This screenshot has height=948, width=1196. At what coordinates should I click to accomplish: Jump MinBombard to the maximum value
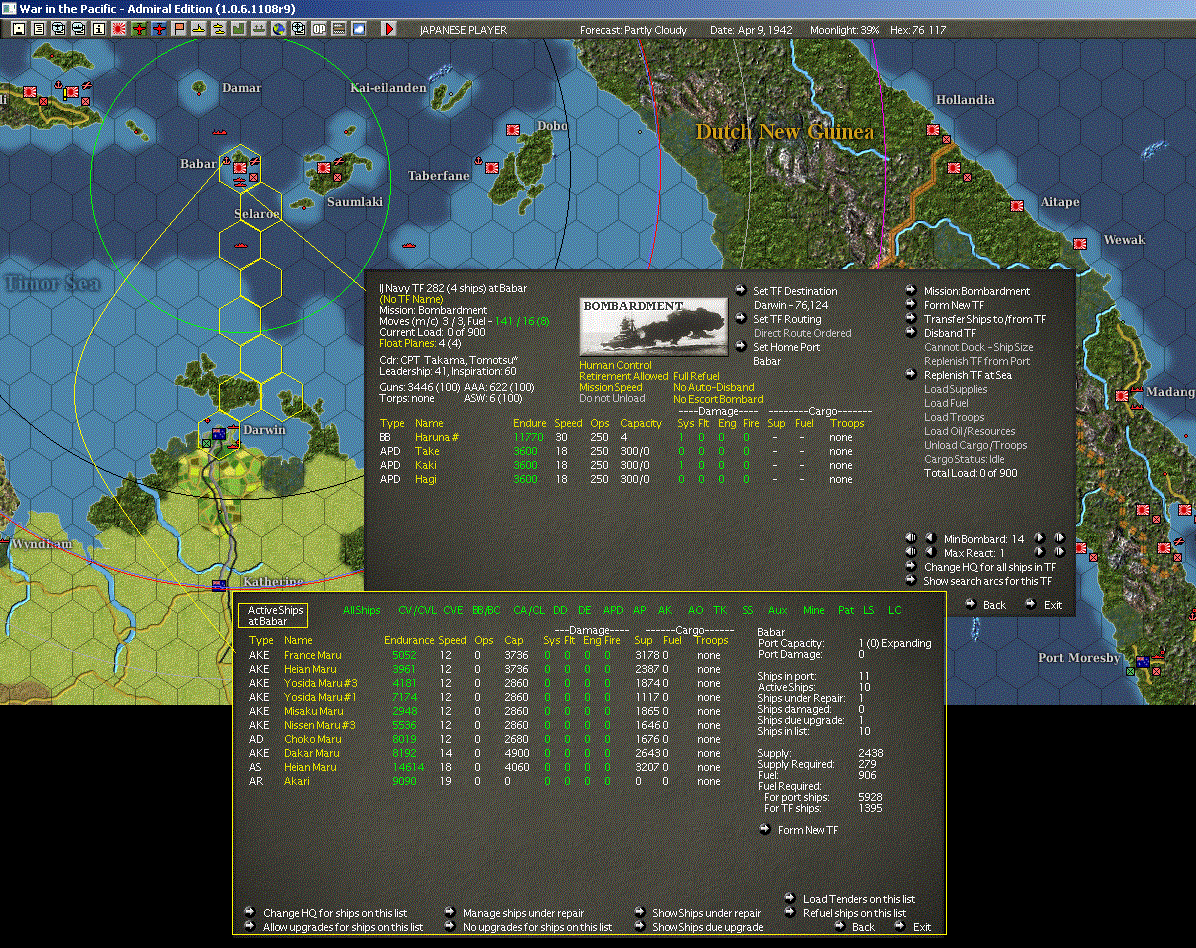pyautogui.click(x=1059, y=538)
